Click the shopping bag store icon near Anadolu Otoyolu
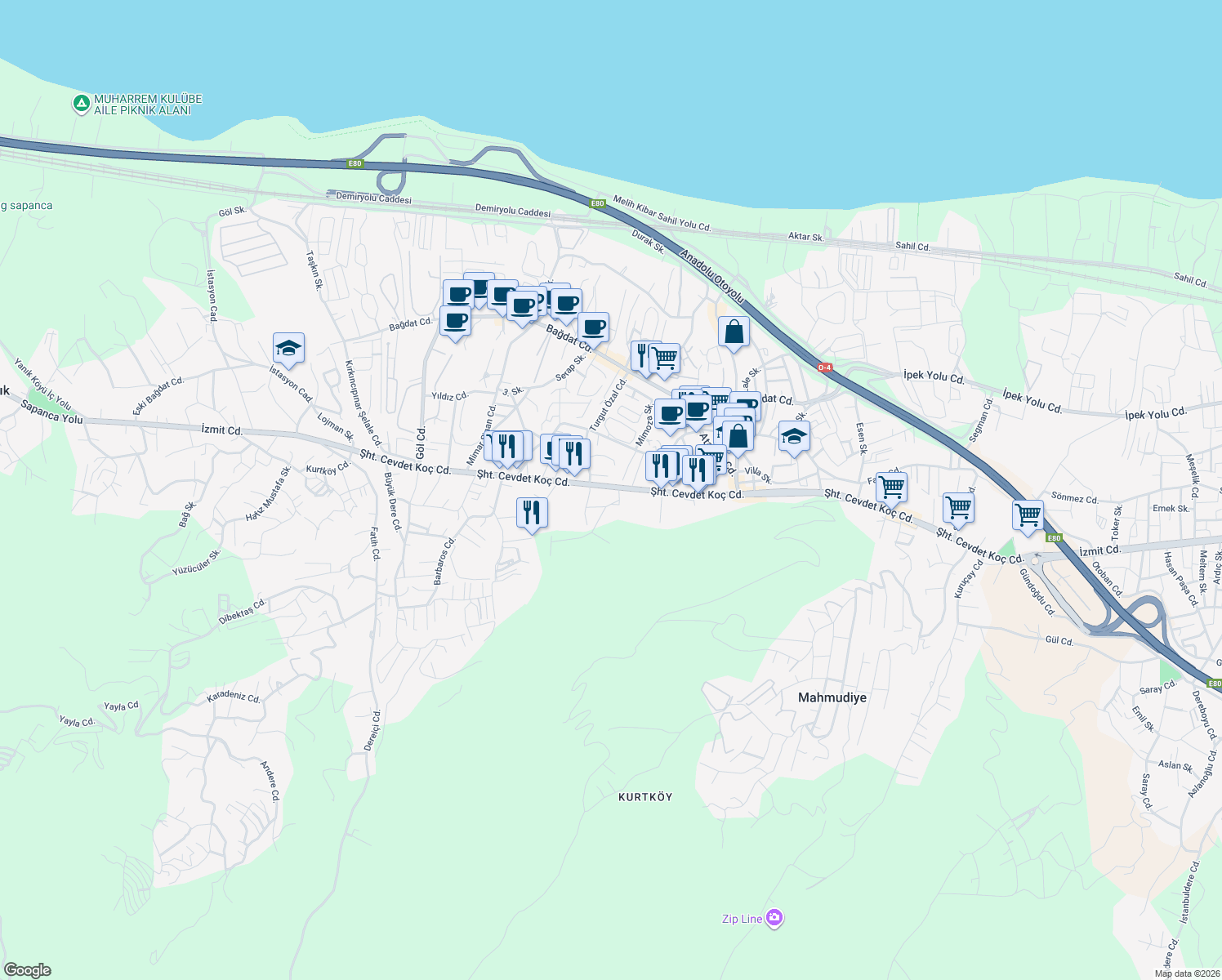This screenshot has height=980, width=1222. pos(733,332)
